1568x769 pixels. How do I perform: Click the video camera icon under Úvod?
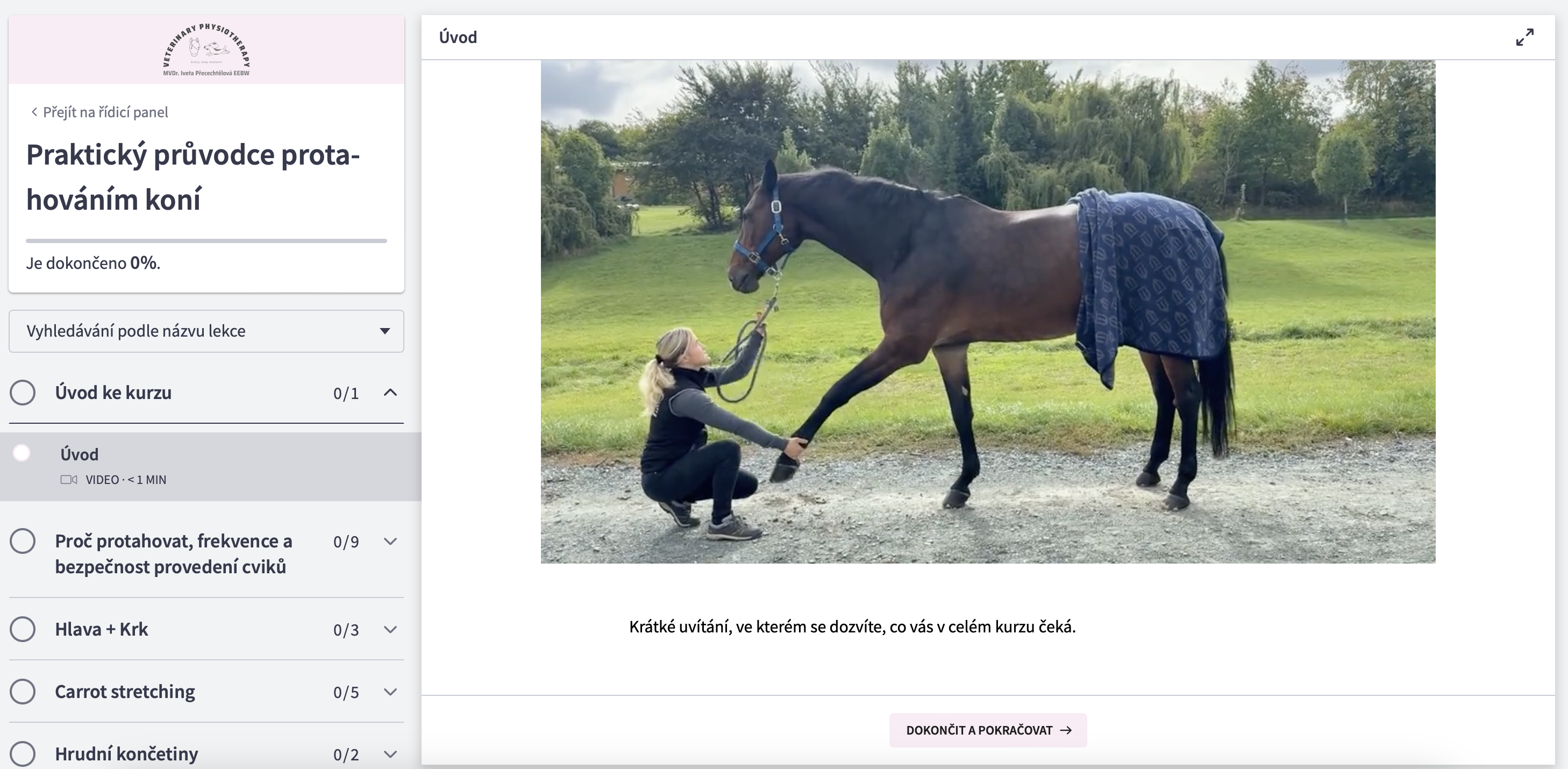tap(69, 480)
